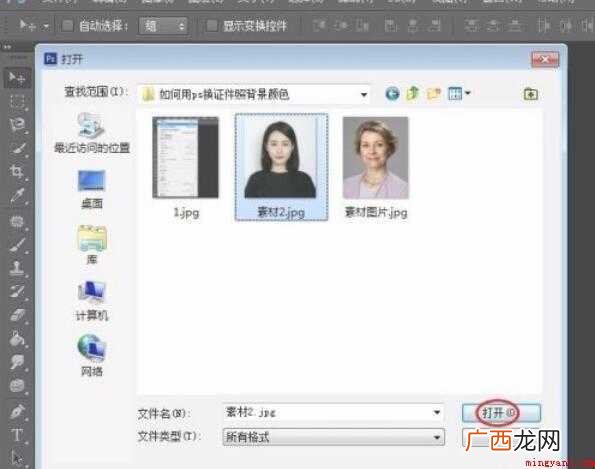Create a new folder in Open dialog
Screen dimensions: 595x469
tap(434, 93)
